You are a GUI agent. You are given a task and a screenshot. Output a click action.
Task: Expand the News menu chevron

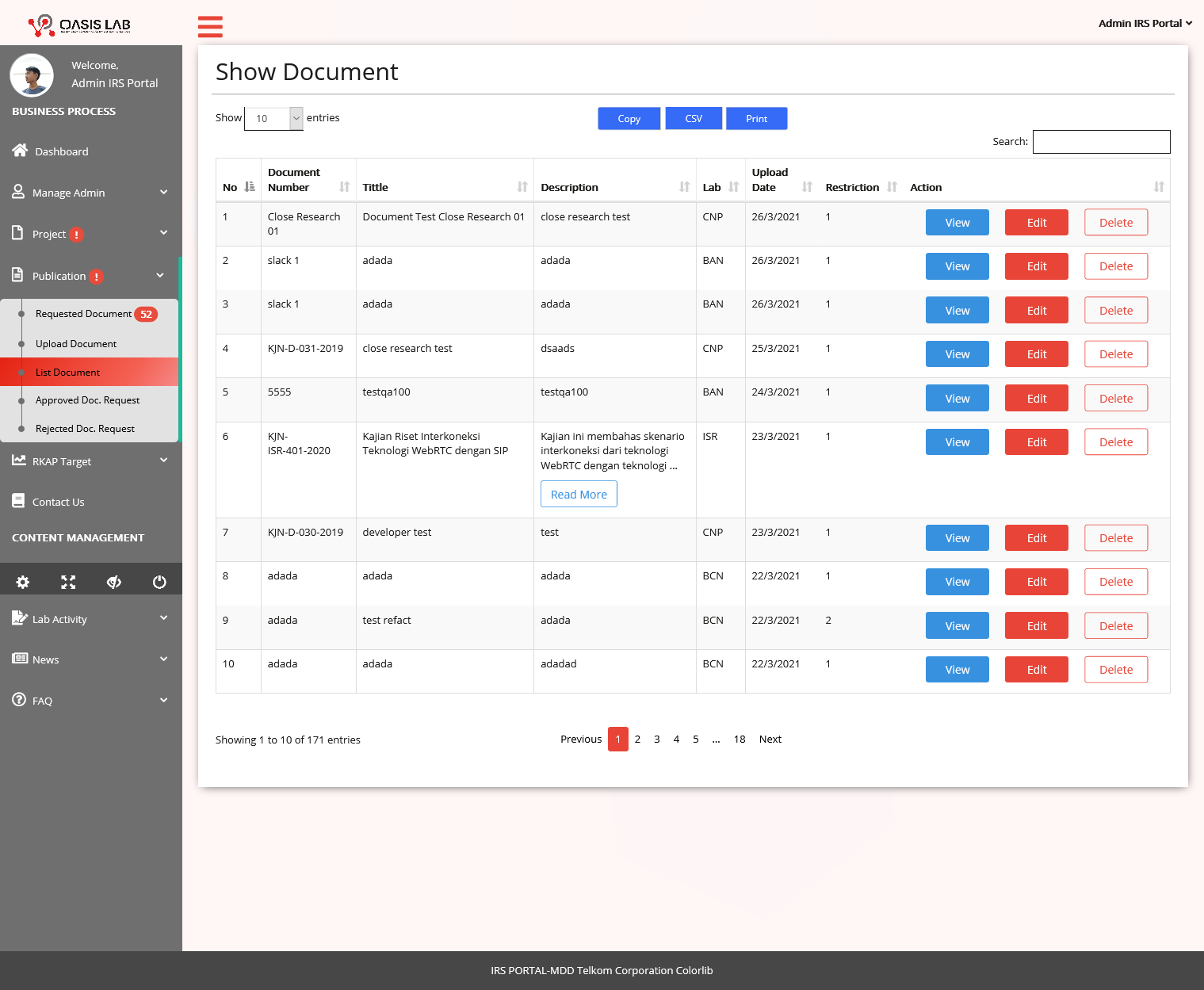(163, 659)
